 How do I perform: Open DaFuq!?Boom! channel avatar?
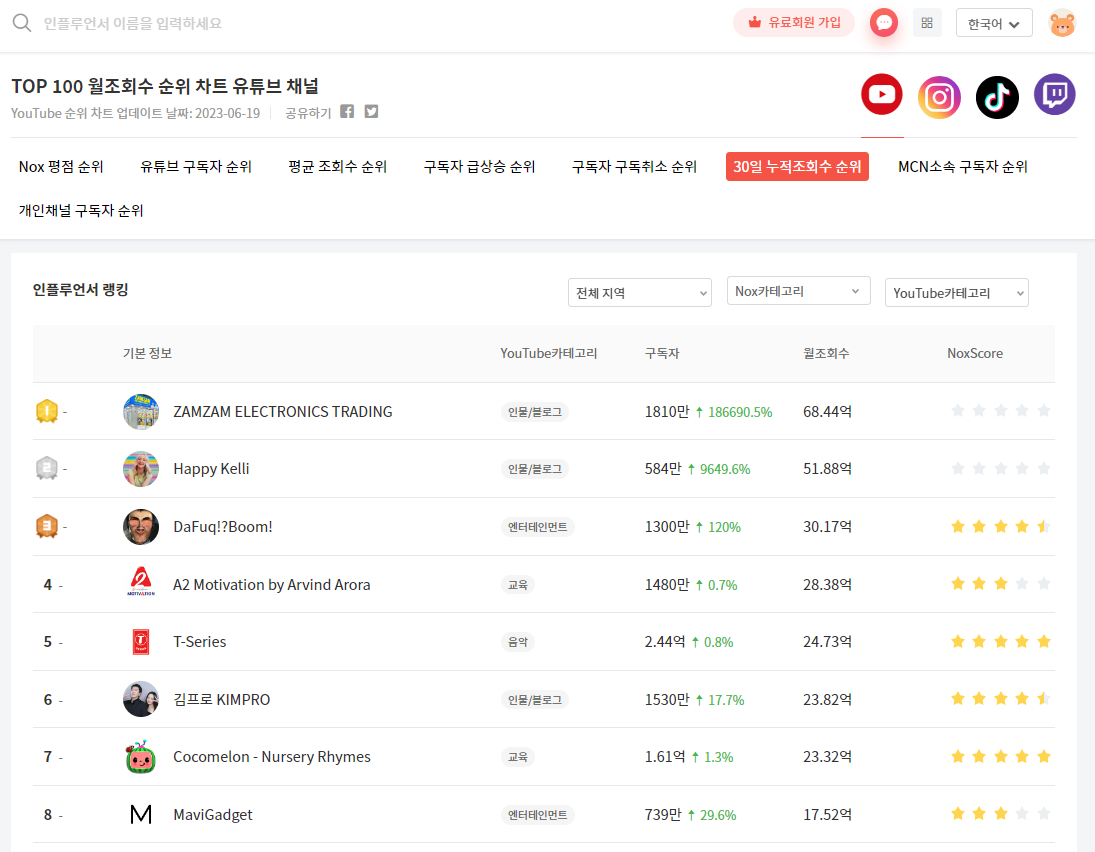[x=141, y=527]
